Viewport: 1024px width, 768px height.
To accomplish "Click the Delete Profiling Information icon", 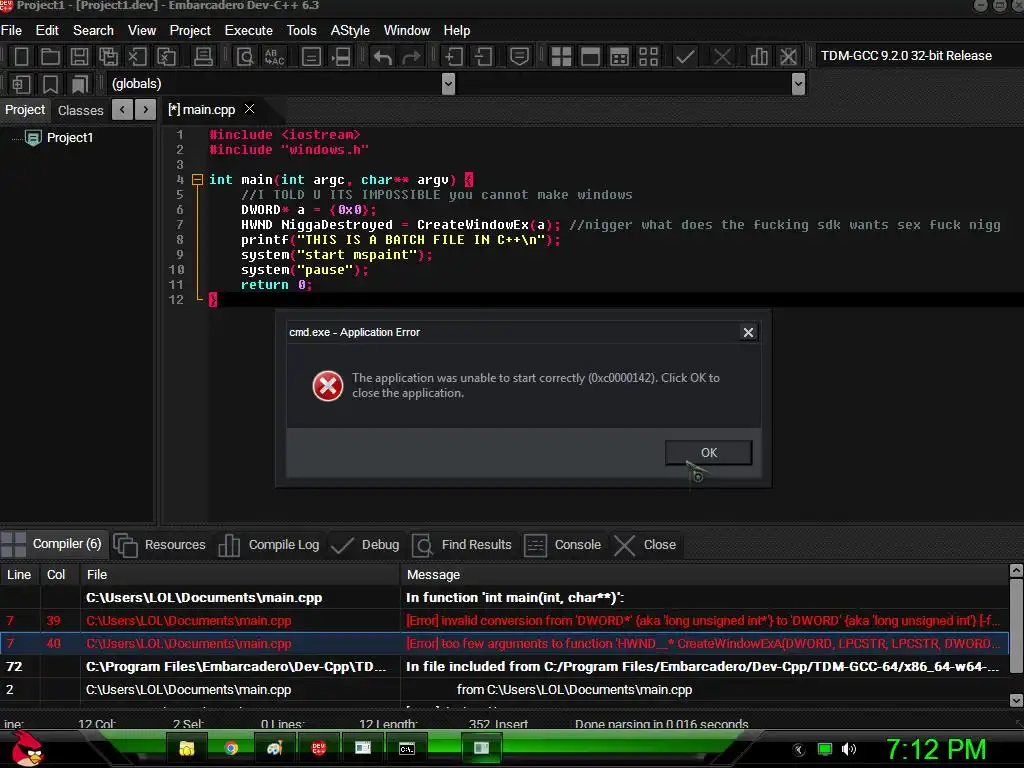I will tap(788, 57).
